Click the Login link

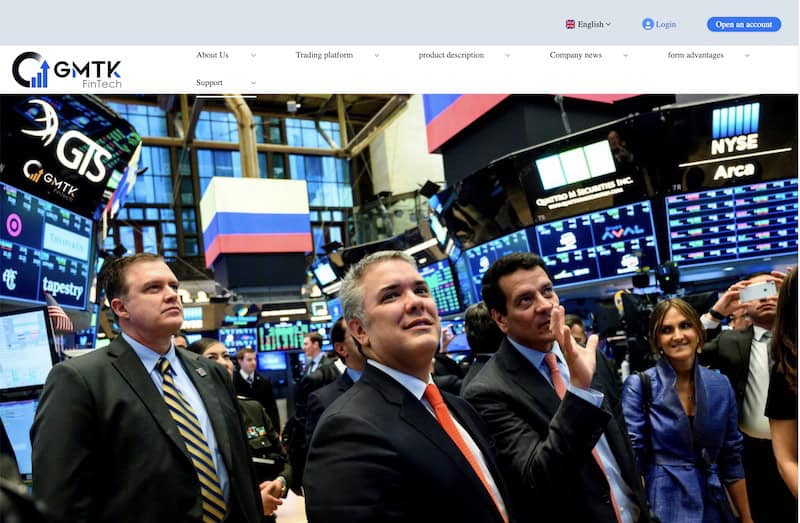pos(666,24)
